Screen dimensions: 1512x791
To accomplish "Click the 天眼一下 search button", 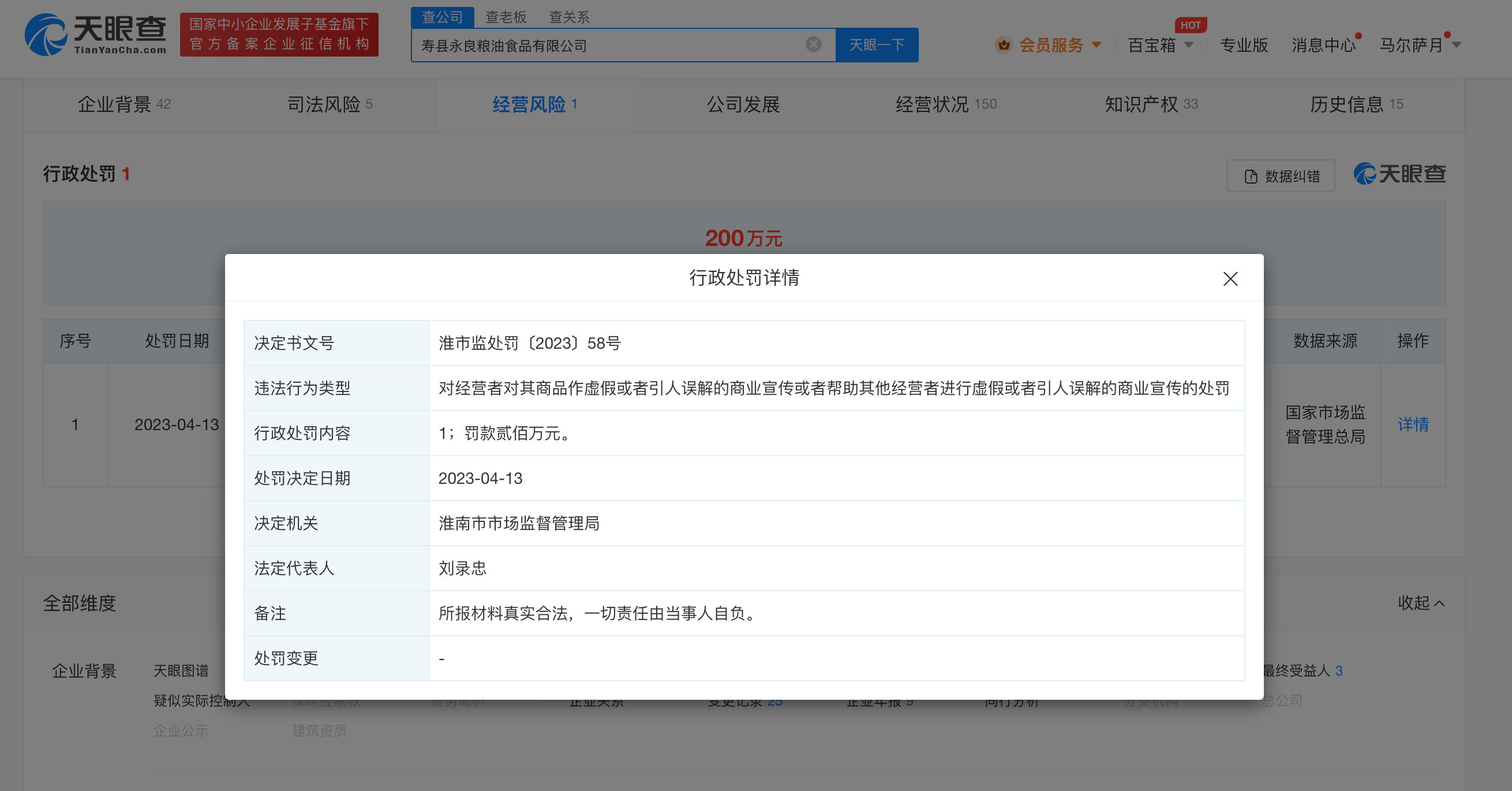I will coord(877,44).
